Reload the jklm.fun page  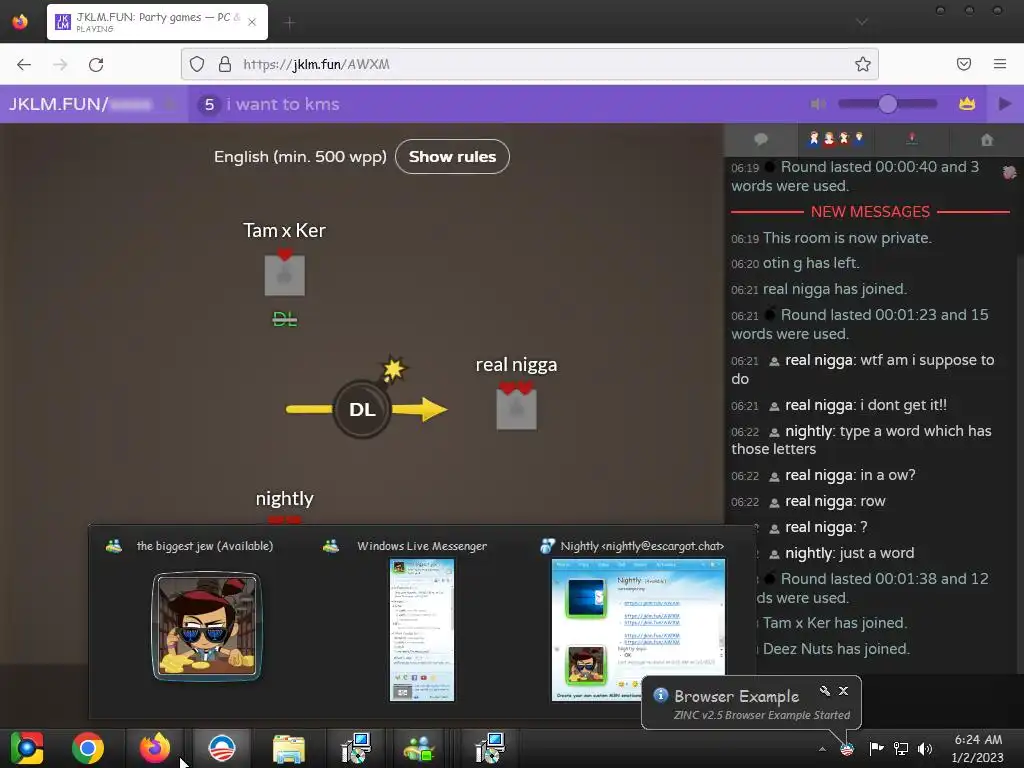(96, 64)
